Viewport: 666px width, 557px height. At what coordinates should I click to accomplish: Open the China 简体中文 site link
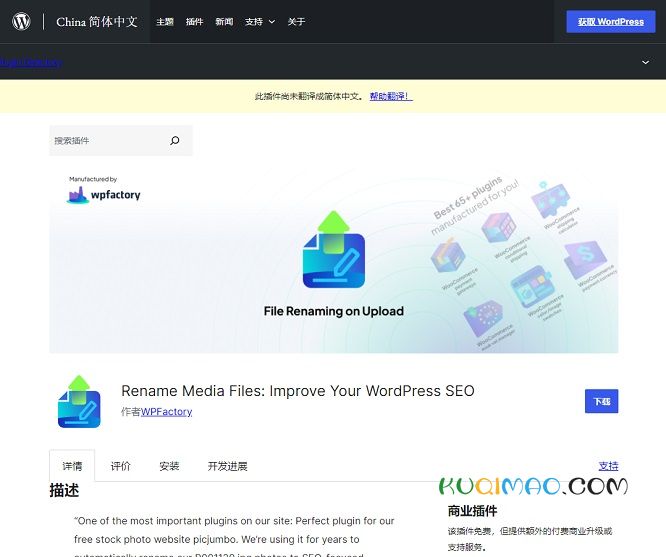(97, 22)
